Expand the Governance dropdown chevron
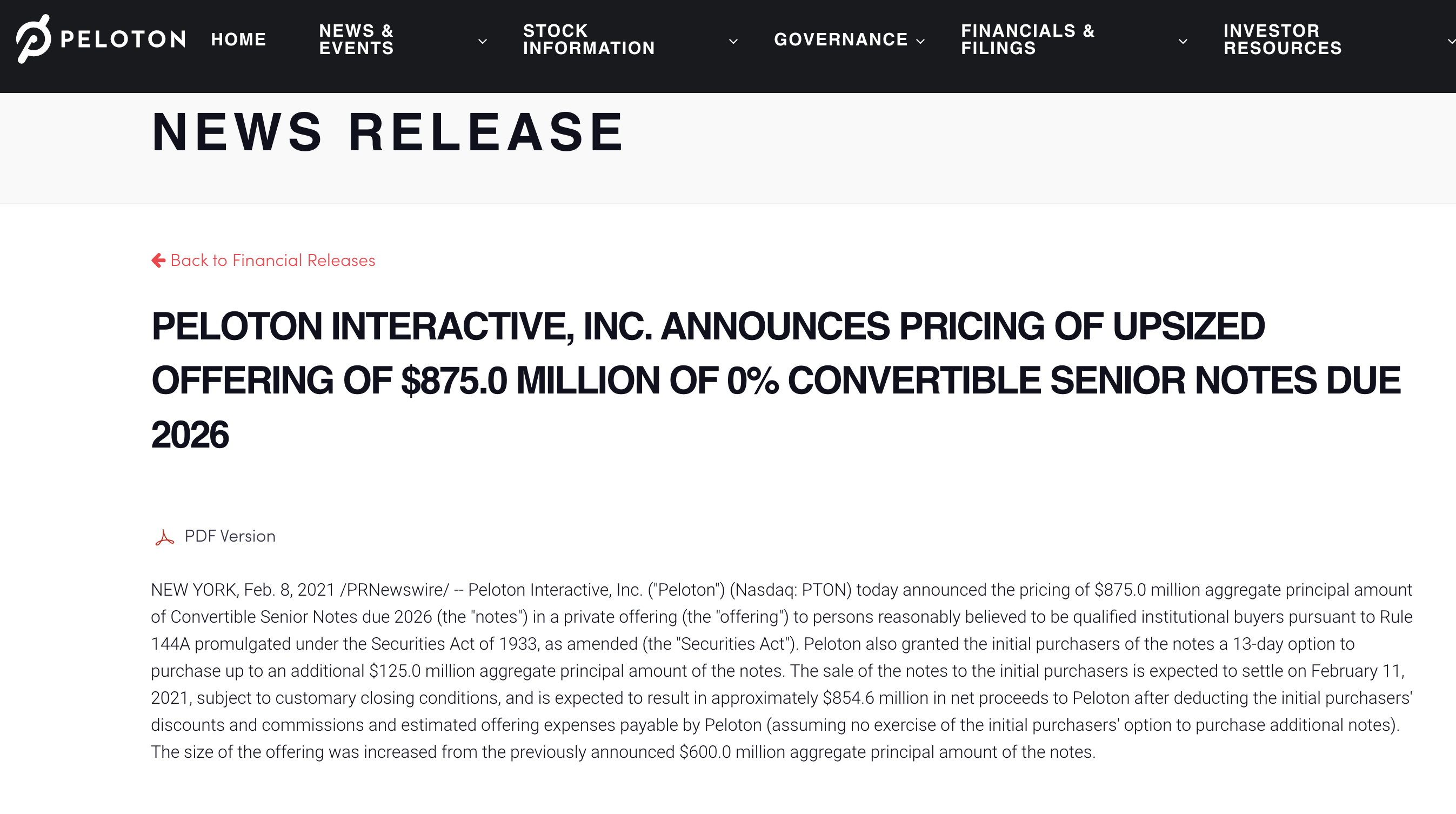This screenshot has height=814, width=1456. tap(921, 41)
